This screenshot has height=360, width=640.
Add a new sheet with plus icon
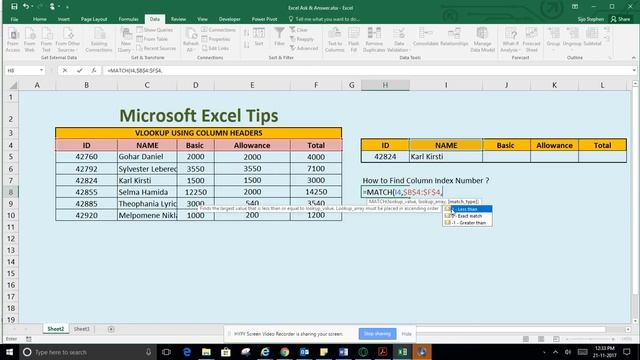click(111, 329)
